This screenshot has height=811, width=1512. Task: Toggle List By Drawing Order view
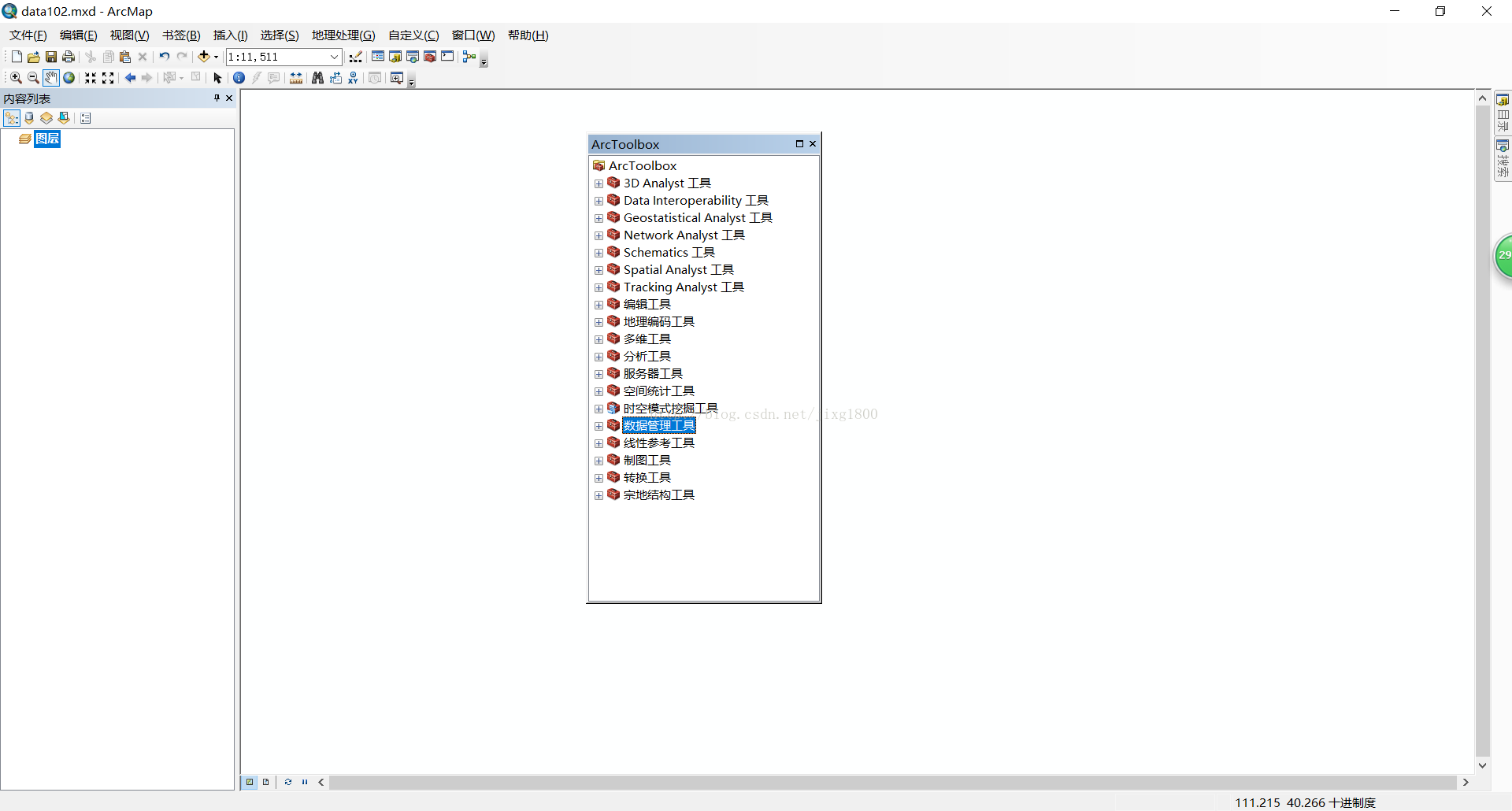click(12, 118)
